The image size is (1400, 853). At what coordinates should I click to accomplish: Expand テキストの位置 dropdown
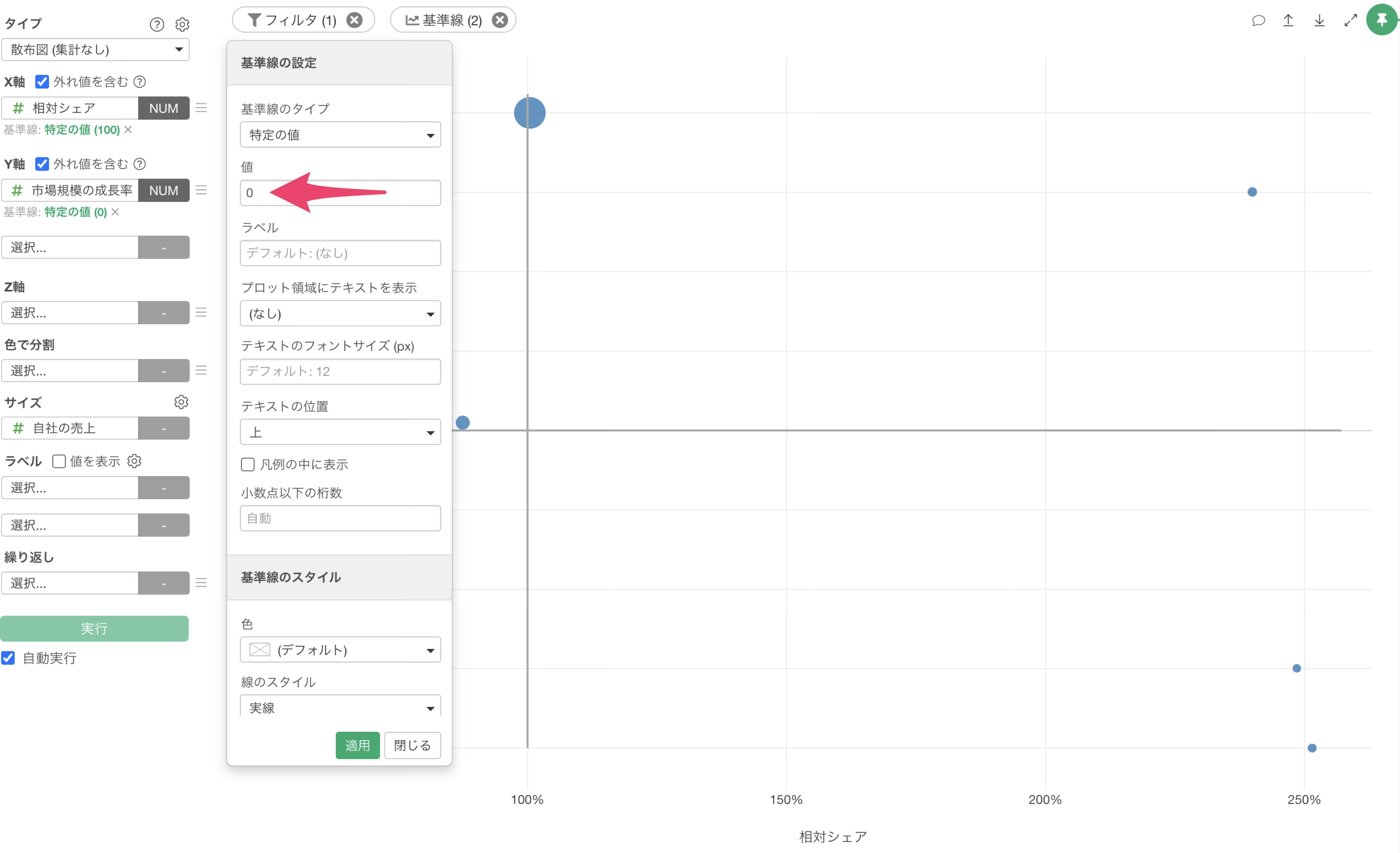[340, 432]
